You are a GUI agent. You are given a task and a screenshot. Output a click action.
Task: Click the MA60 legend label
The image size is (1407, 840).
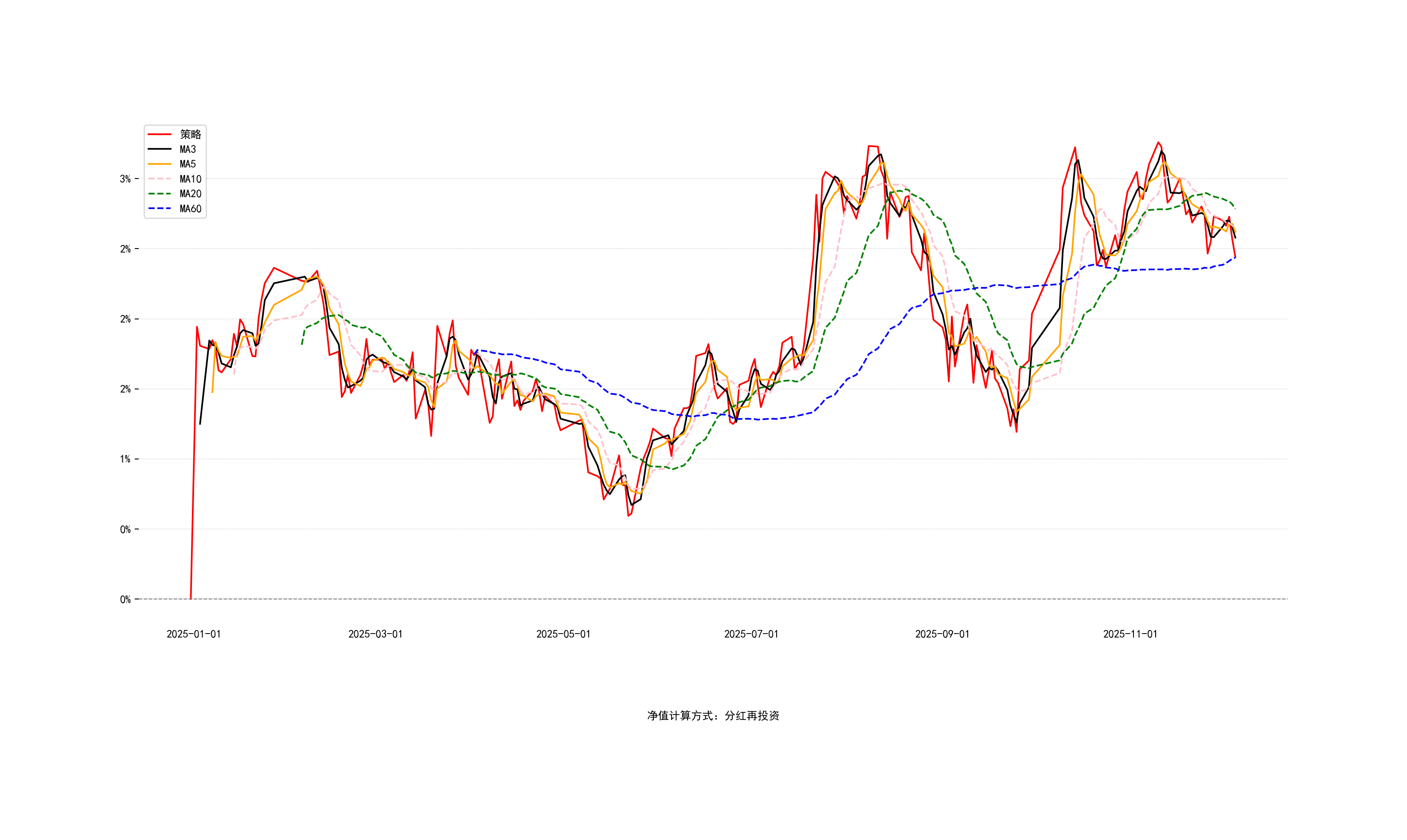coord(190,209)
